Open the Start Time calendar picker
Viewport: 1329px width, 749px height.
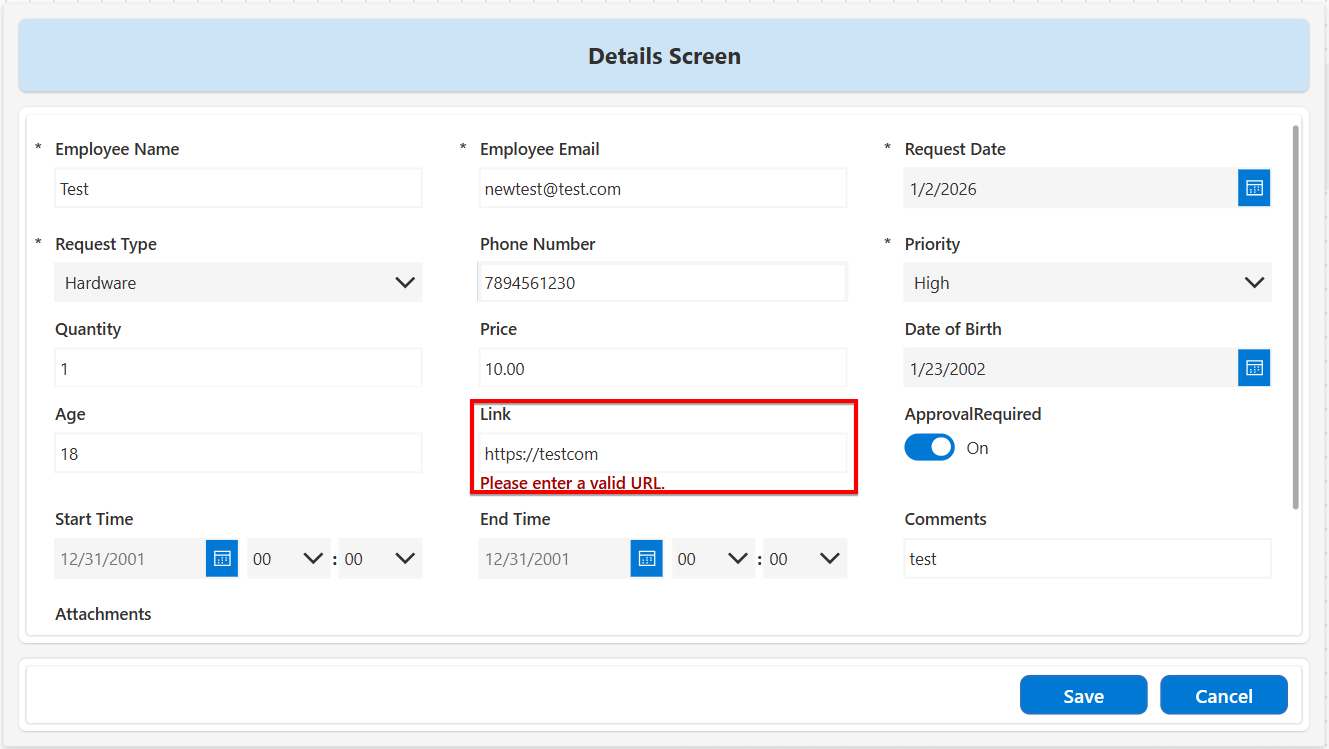(x=222, y=558)
